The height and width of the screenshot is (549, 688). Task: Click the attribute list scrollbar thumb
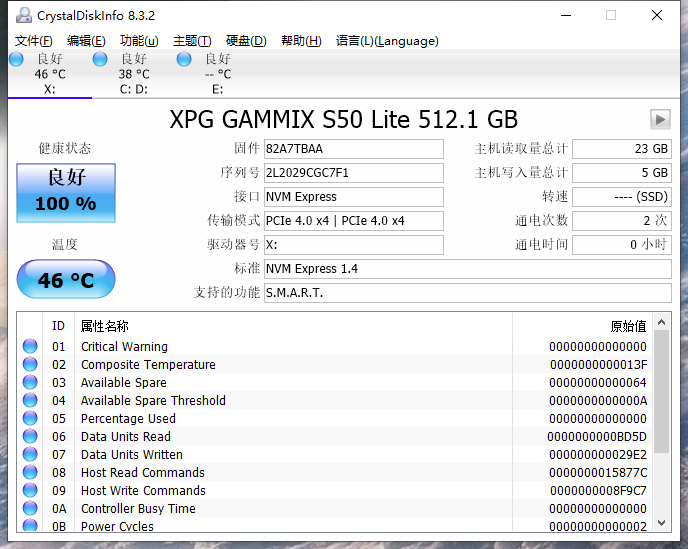point(662,392)
